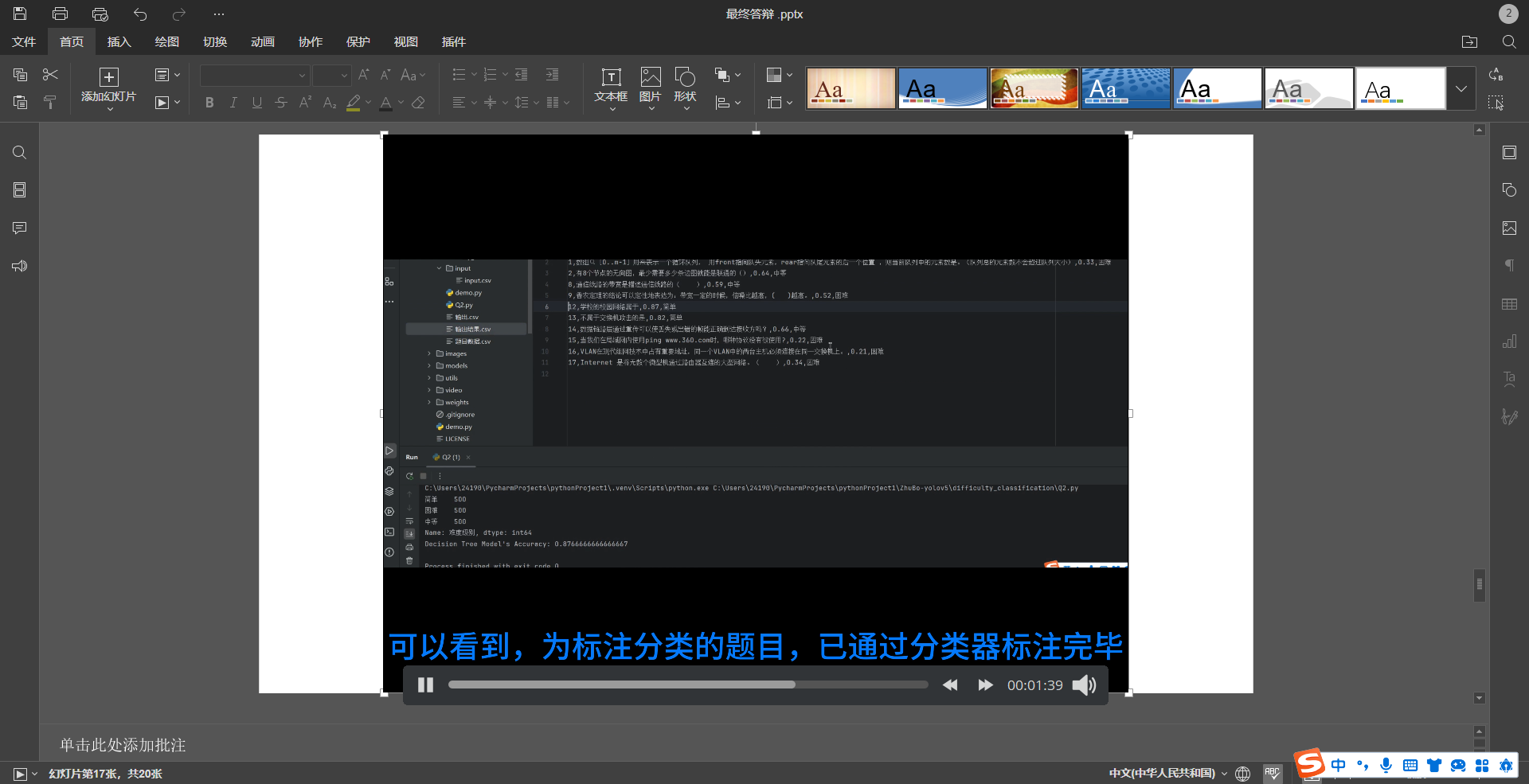Open the numbering list dropdown

[504, 75]
